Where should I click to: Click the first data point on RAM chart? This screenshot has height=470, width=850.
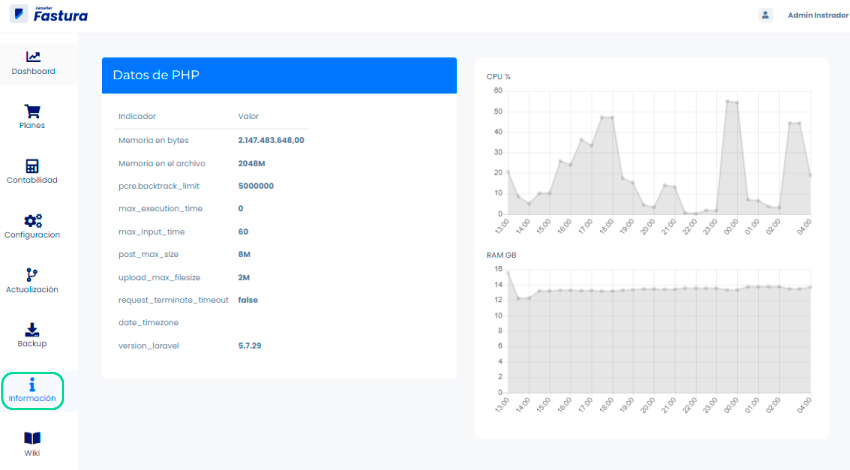[508, 273]
